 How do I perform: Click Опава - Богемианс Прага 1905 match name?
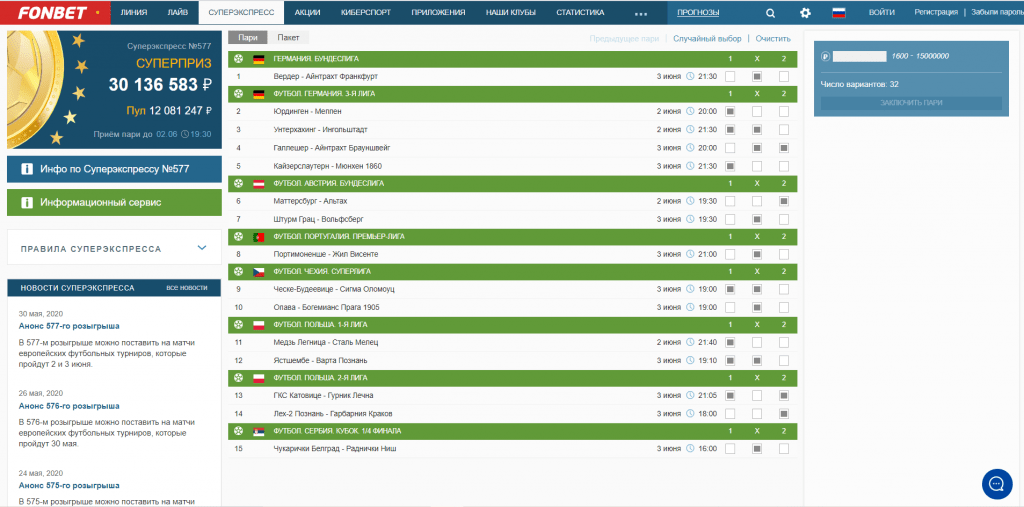point(327,307)
